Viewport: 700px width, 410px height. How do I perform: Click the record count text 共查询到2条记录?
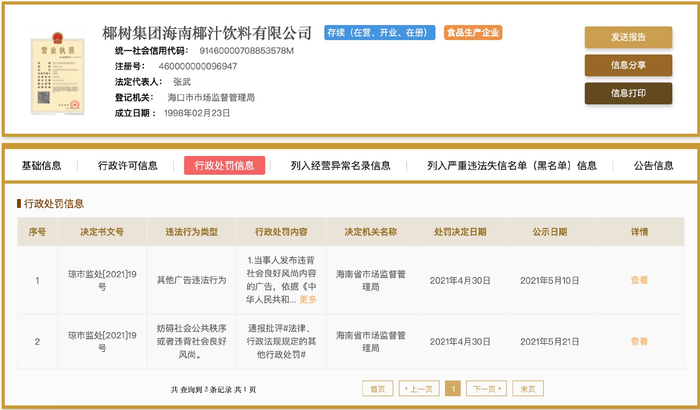[202, 389]
